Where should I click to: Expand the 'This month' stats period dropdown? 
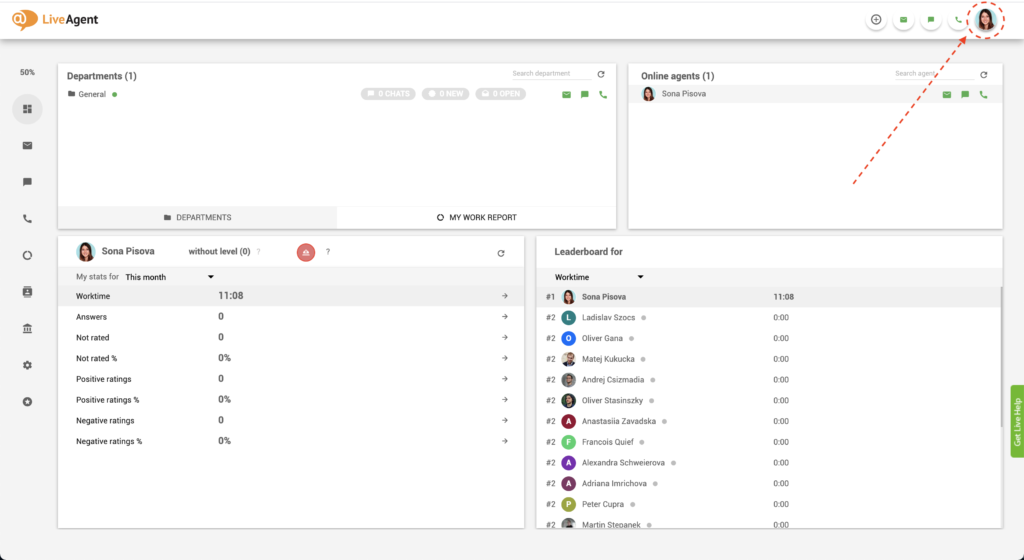click(x=169, y=277)
